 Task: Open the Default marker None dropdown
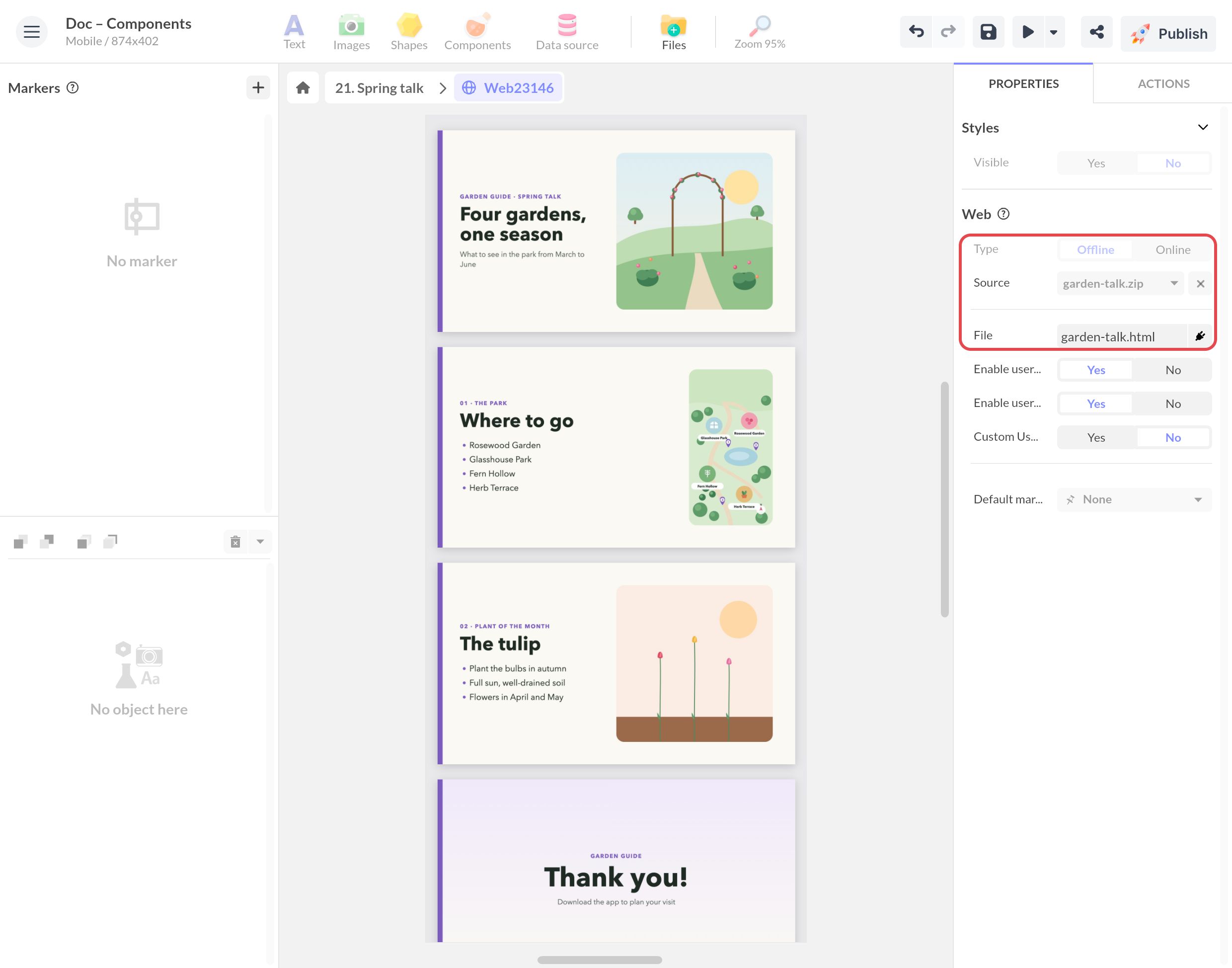coord(1135,499)
